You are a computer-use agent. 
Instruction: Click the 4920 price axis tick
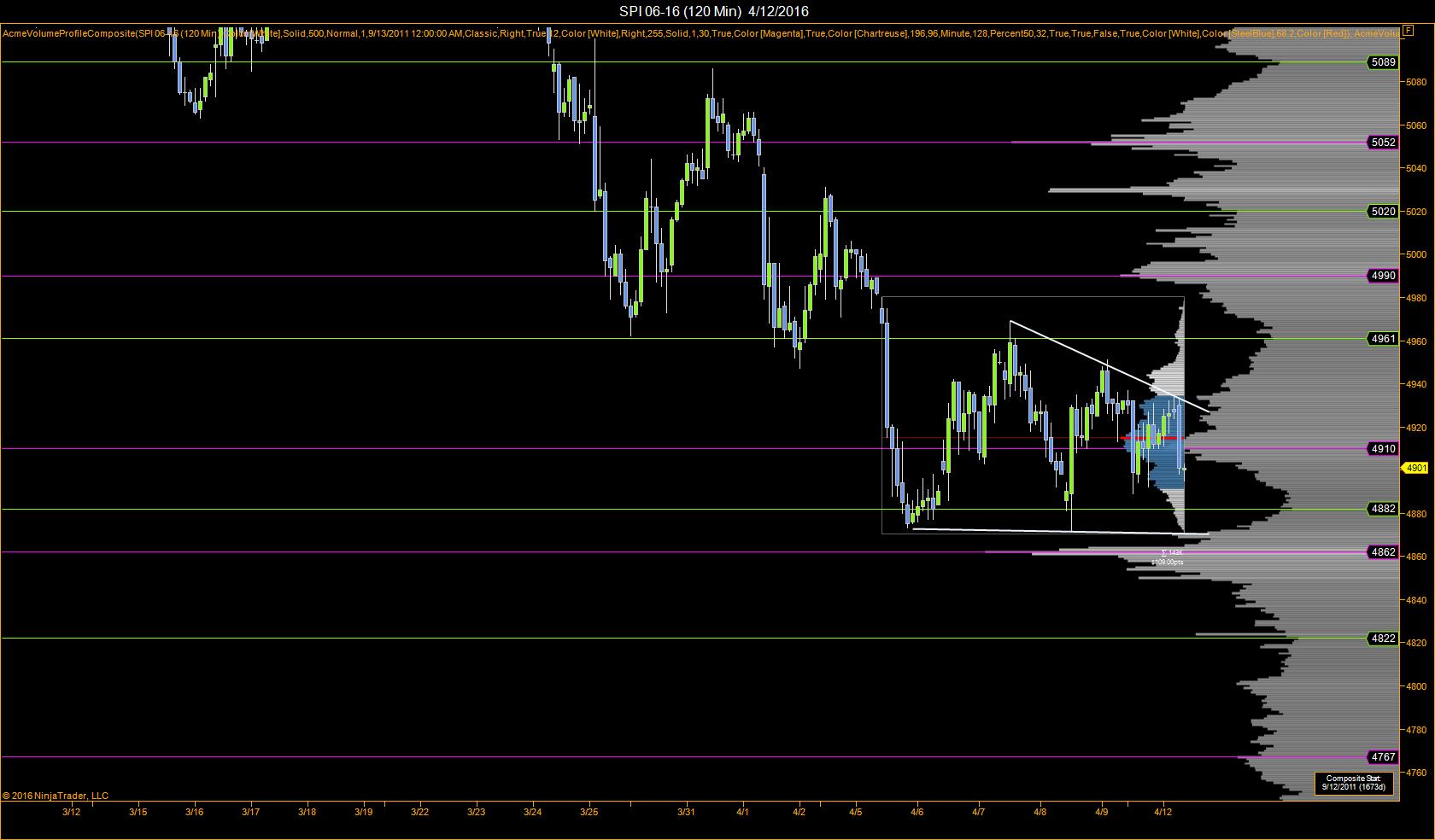click(1416, 428)
